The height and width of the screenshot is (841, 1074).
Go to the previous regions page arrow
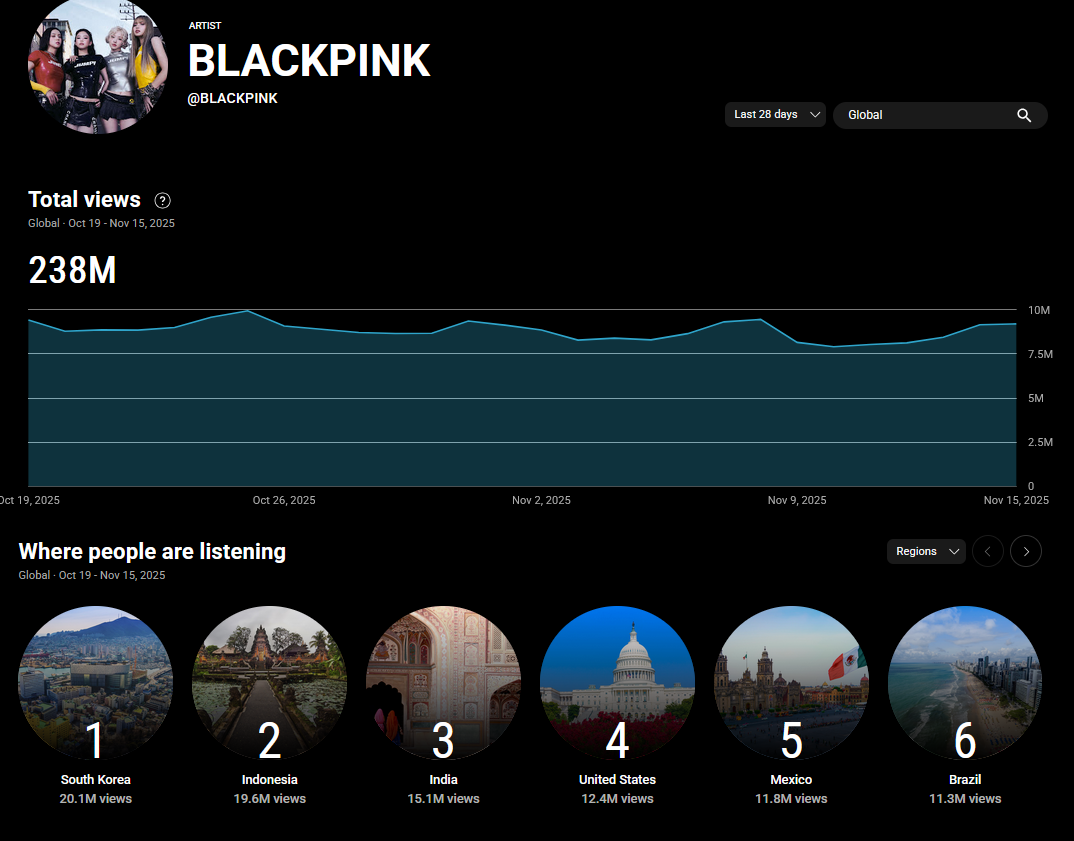(988, 551)
